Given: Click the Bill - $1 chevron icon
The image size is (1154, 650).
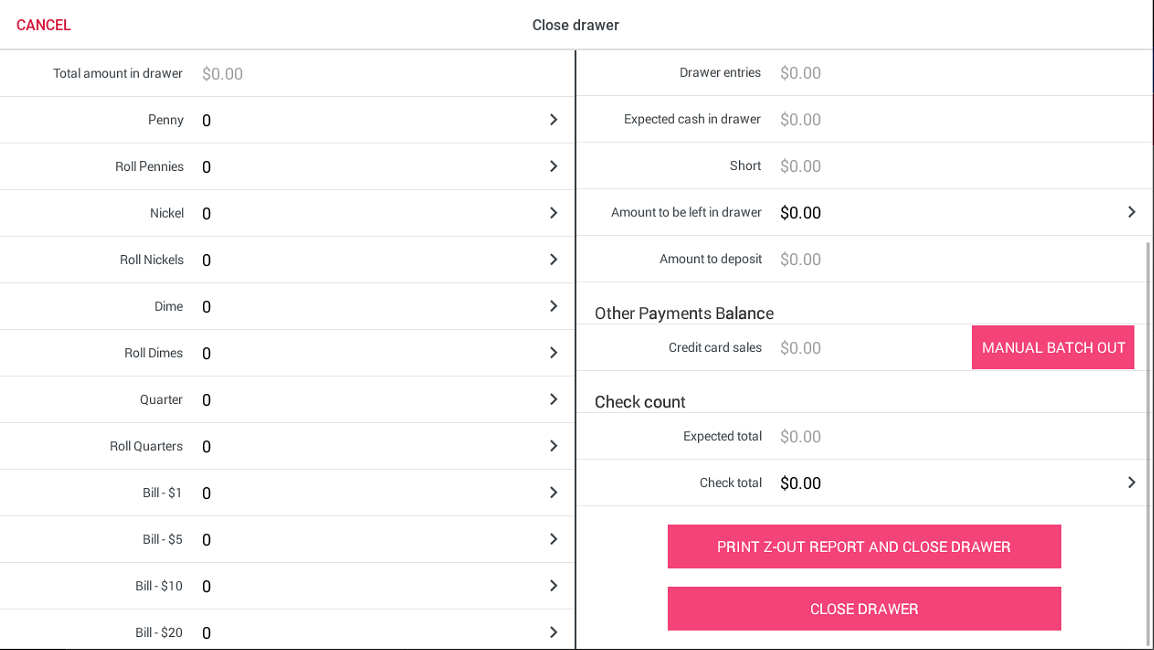Looking at the screenshot, I should [553, 493].
